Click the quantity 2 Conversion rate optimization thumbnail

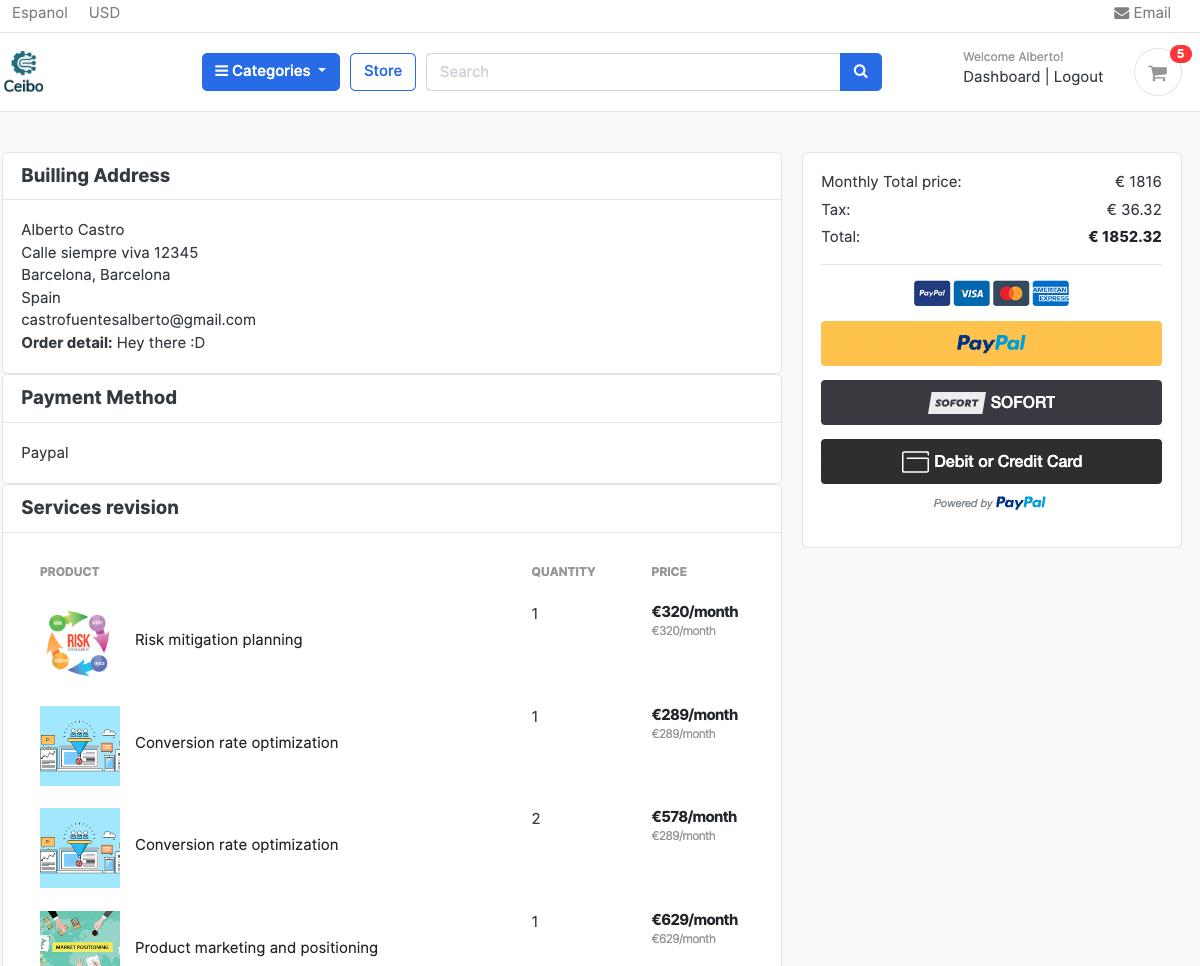80,848
